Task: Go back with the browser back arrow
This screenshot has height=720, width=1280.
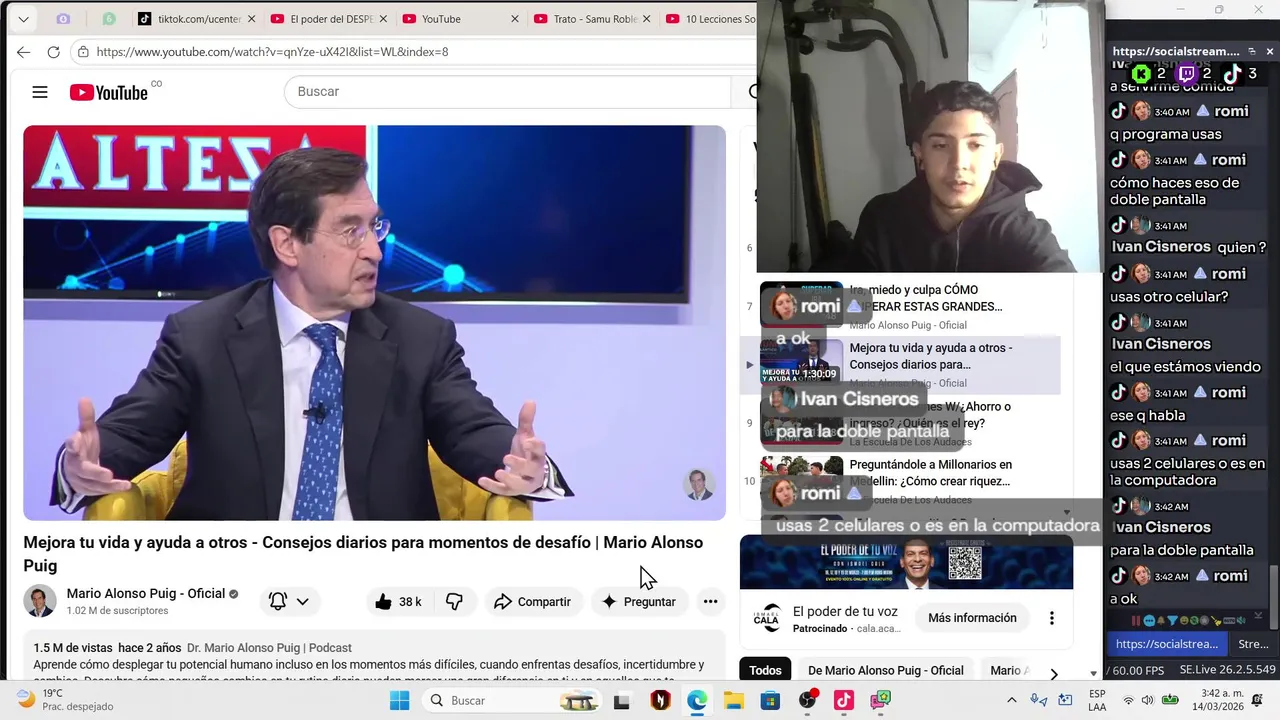Action: pyautogui.click(x=23, y=52)
